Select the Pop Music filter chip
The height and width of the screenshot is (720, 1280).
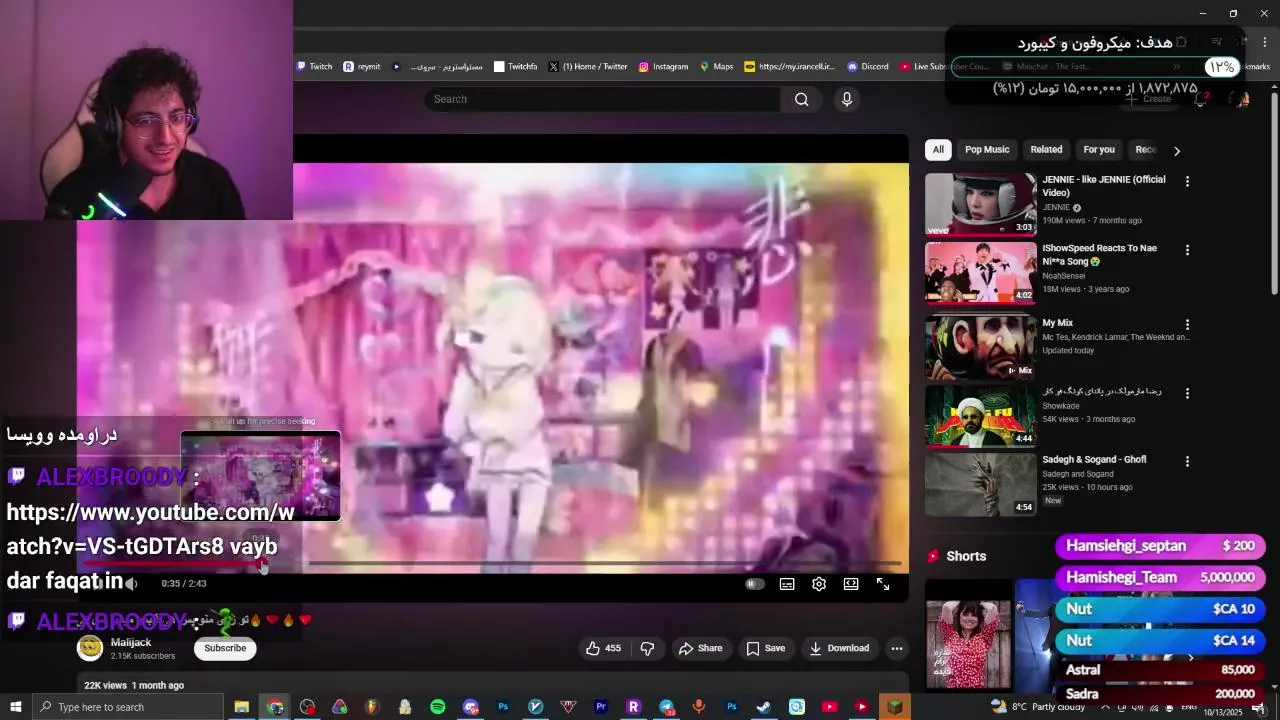click(x=987, y=149)
